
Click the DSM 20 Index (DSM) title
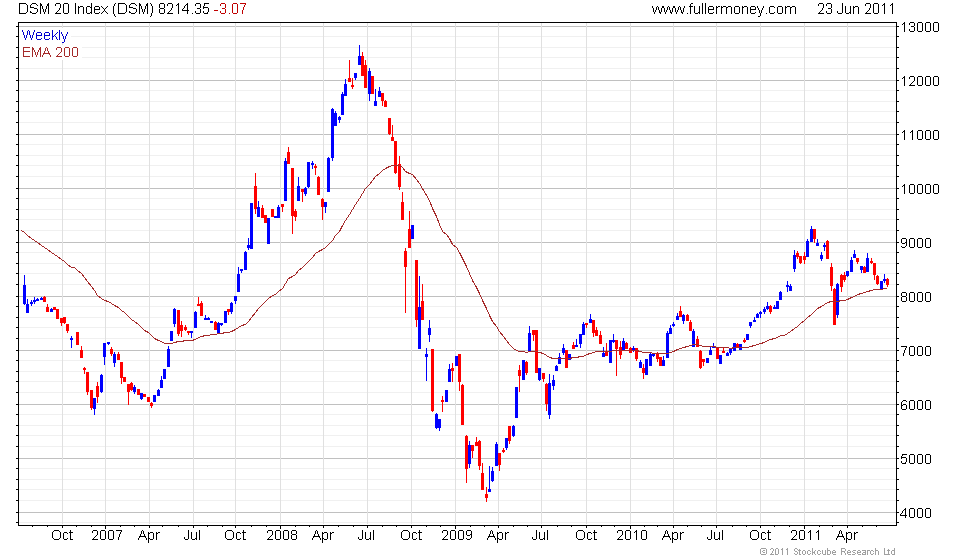click(86, 9)
